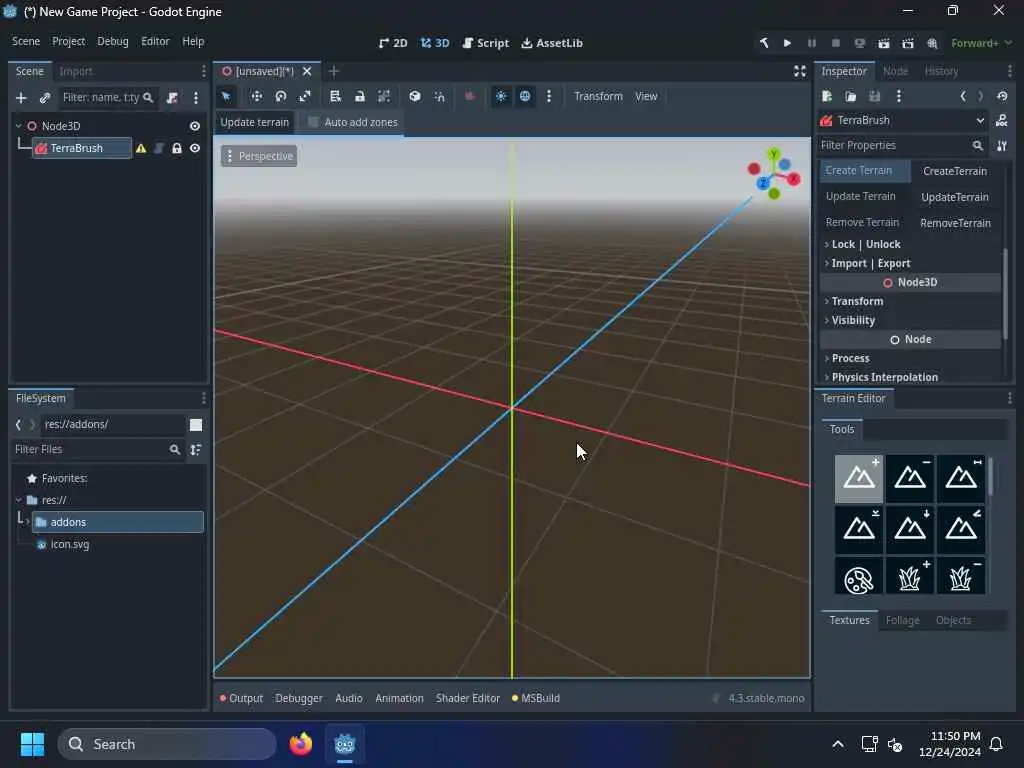Open the Project menu
The width and height of the screenshot is (1024, 768).
click(x=69, y=41)
